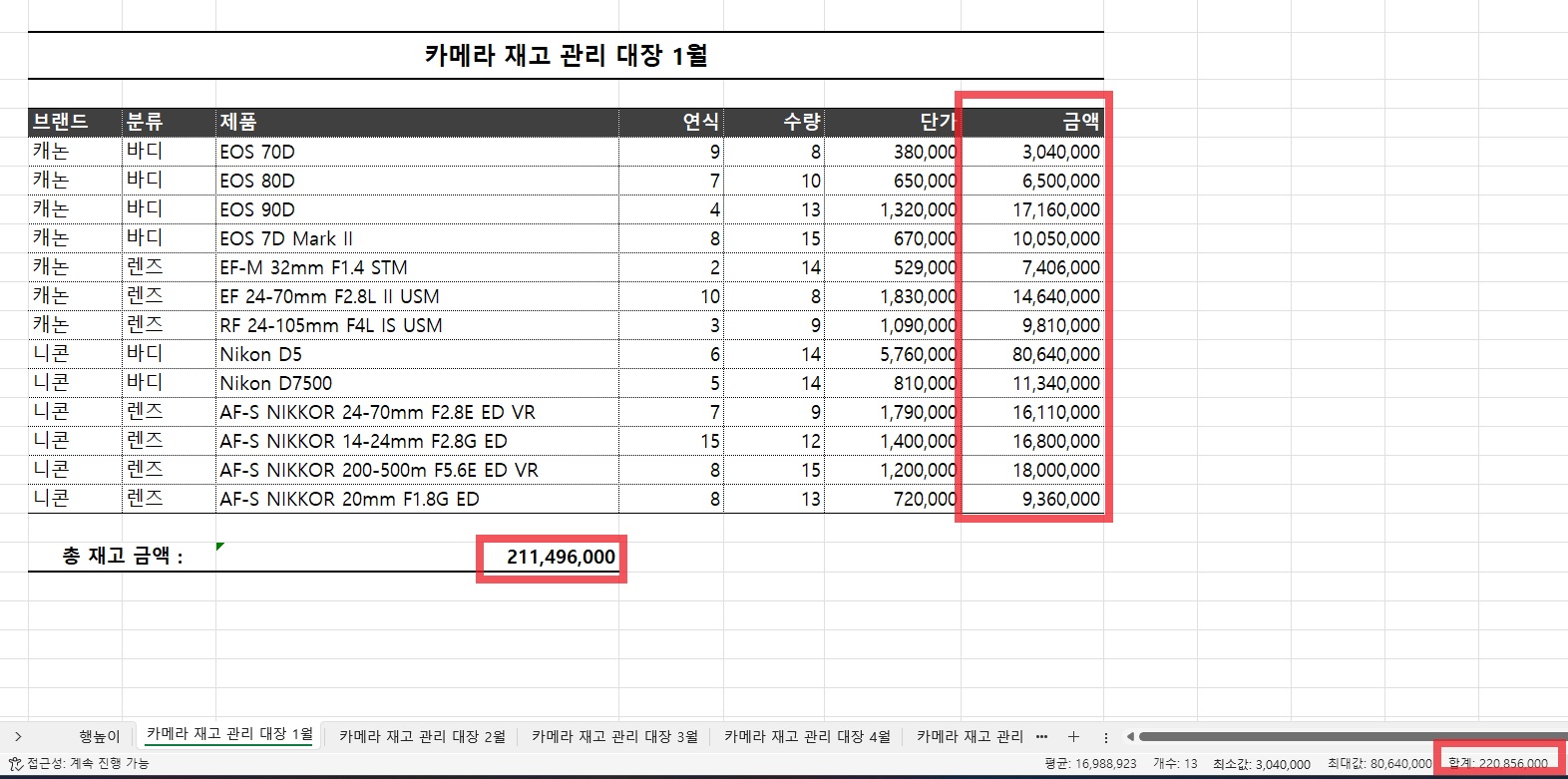Open the 카메라 재고 관리 대장 3월 sheet

click(614, 736)
